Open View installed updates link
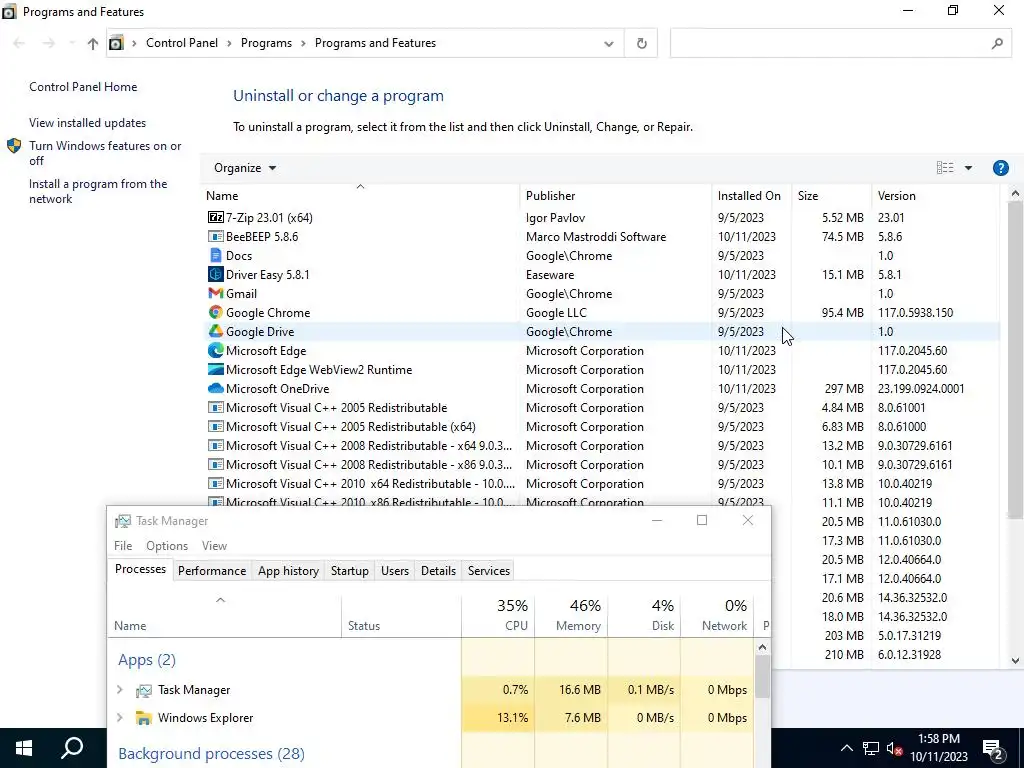 click(x=88, y=123)
